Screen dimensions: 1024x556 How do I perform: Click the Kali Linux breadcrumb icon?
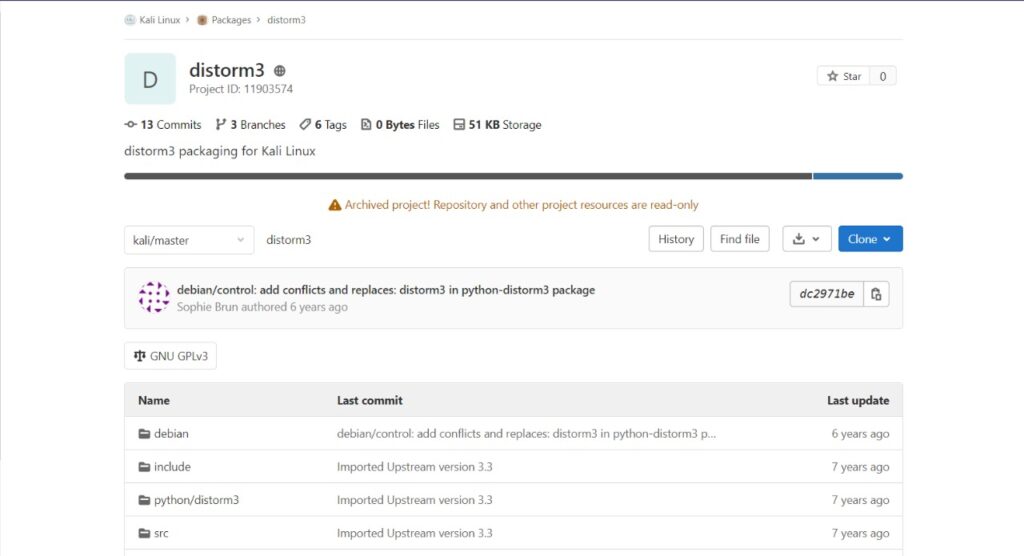(x=130, y=20)
